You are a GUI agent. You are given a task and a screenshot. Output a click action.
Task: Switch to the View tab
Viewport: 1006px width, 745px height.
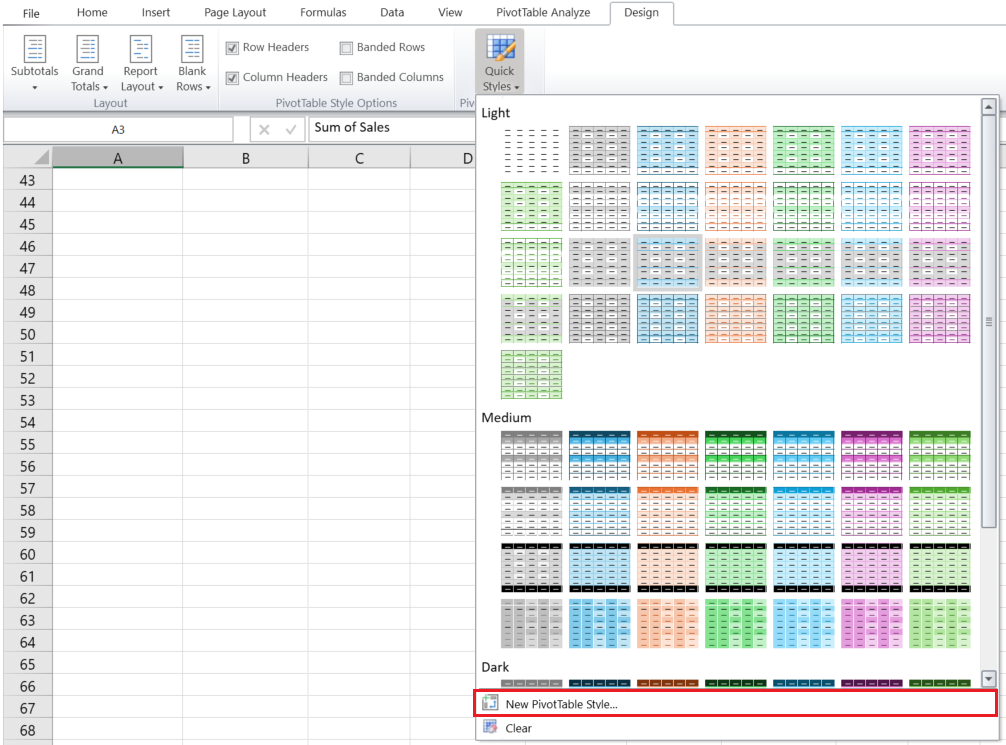450,12
